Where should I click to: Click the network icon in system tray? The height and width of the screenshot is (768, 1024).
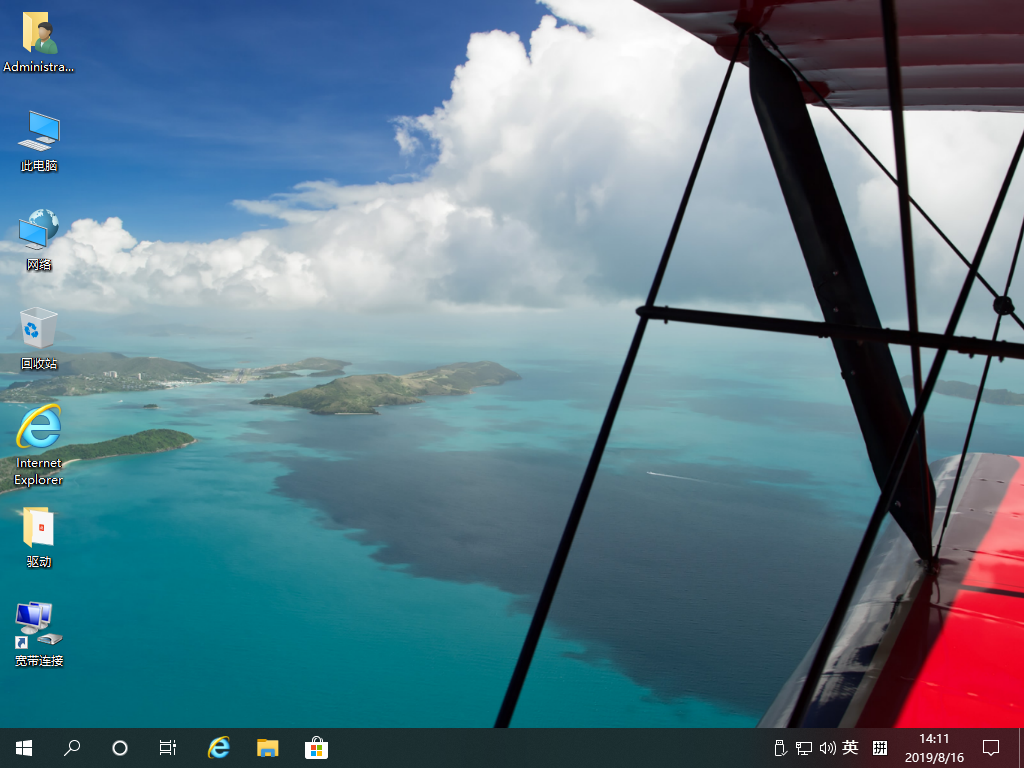click(803, 747)
